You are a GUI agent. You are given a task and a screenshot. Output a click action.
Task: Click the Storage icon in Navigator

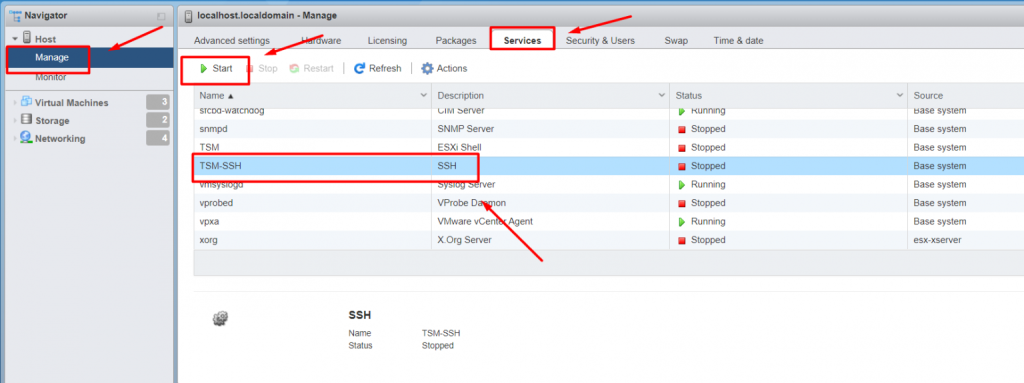click(26, 120)
